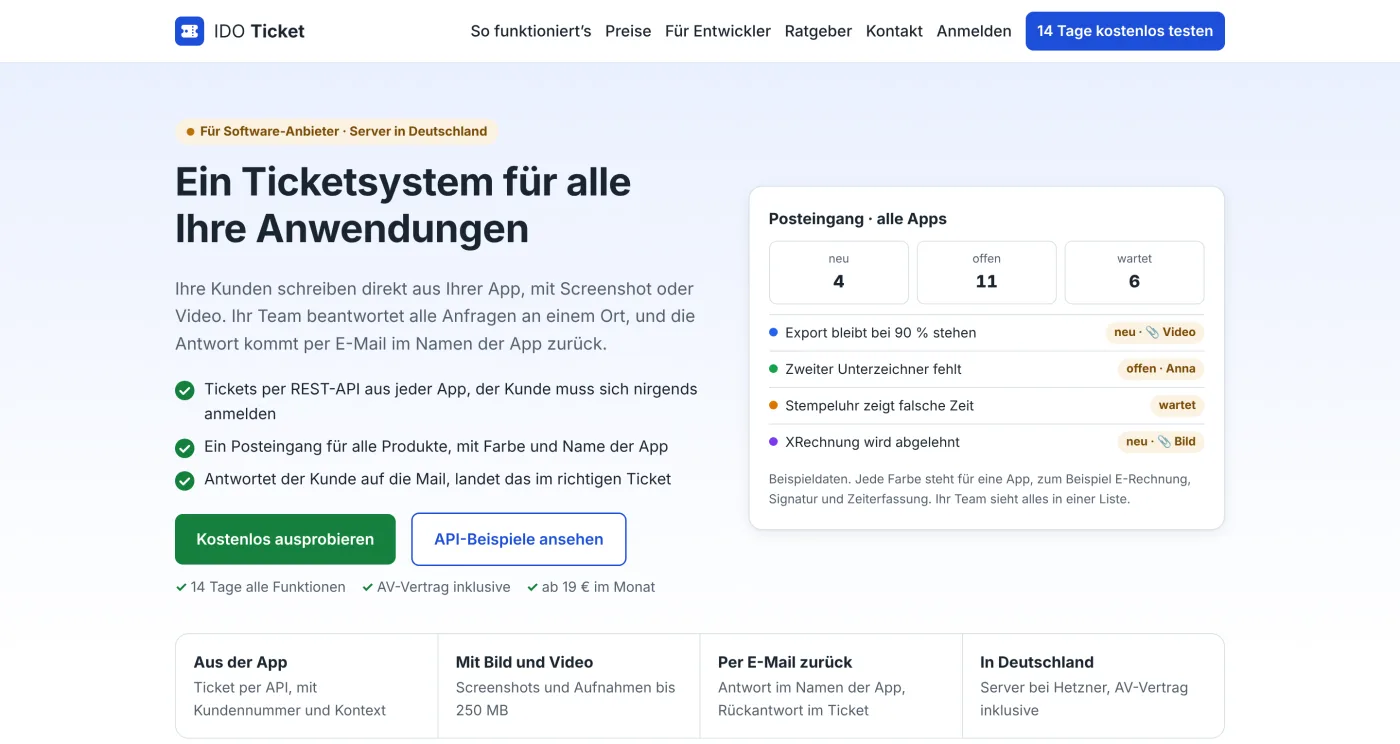This screenshot has height=744, width=1400.
Task: Click the green app dot on Unterzeichner ticket
Action: (773, 369)
